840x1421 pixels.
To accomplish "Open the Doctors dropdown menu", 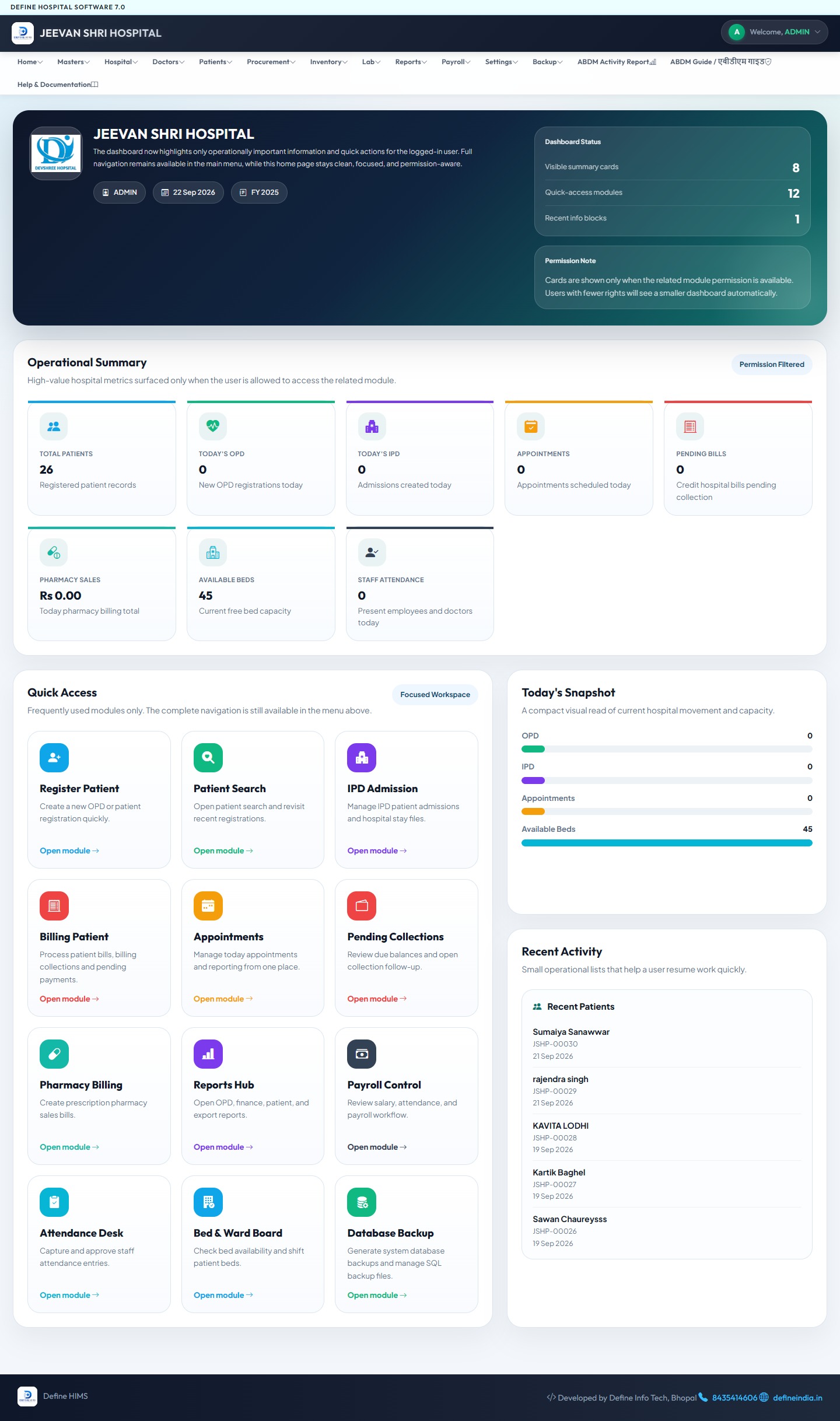I will pyautogui.click(x=169, y=62).
